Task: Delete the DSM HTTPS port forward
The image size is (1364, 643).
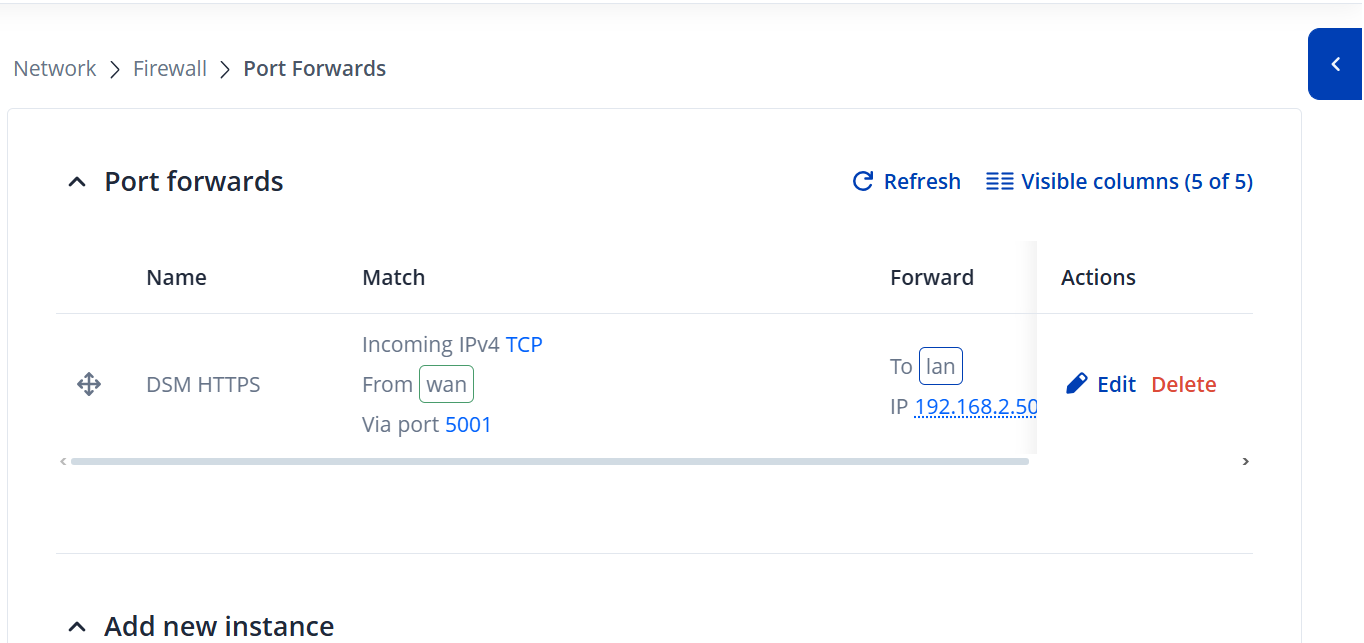Action: tap(1183, 385)
